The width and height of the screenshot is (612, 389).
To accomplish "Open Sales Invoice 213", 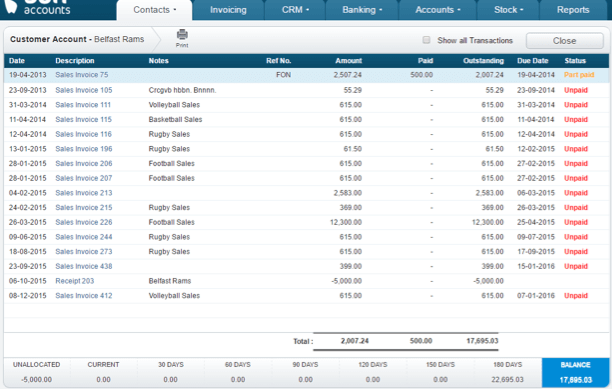I will [84, 193].
